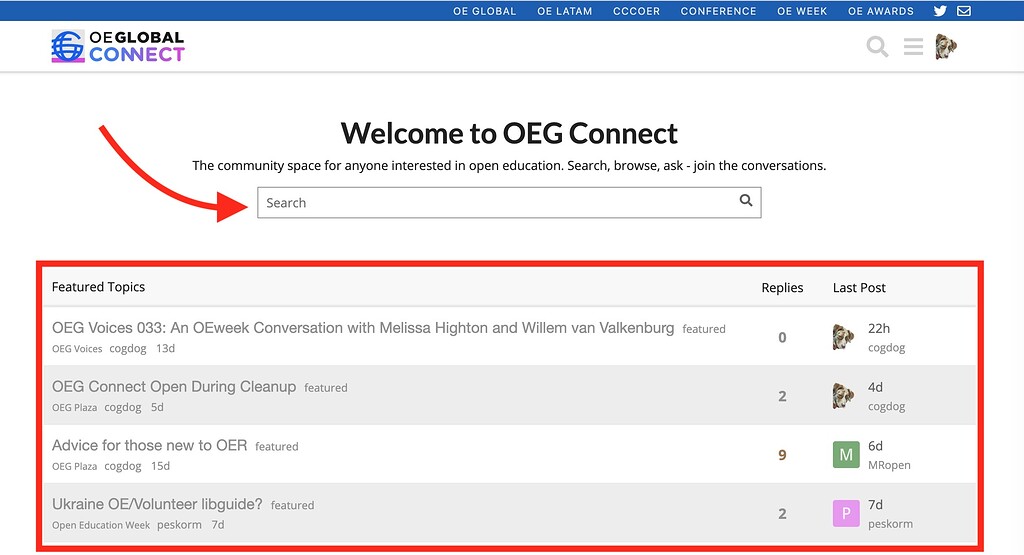Click cogdog avatar on OEG Voices row
1024x555 pixels.
point(843,338)
